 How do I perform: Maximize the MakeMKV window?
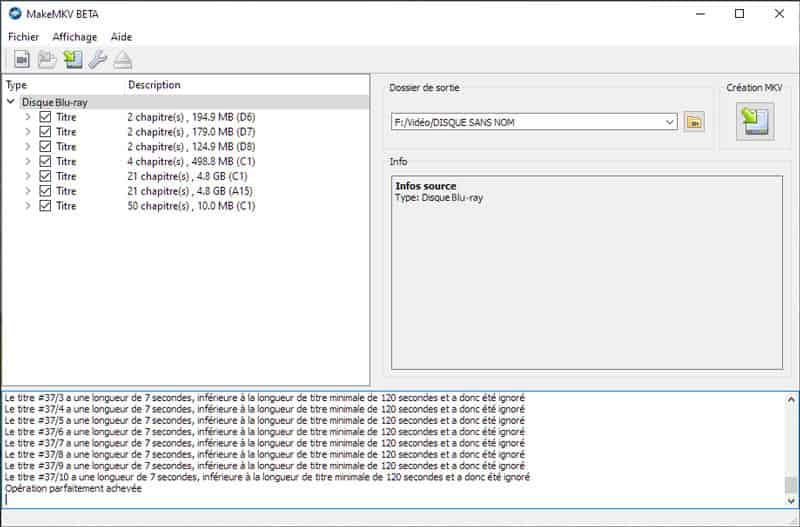tap(739, 14)
